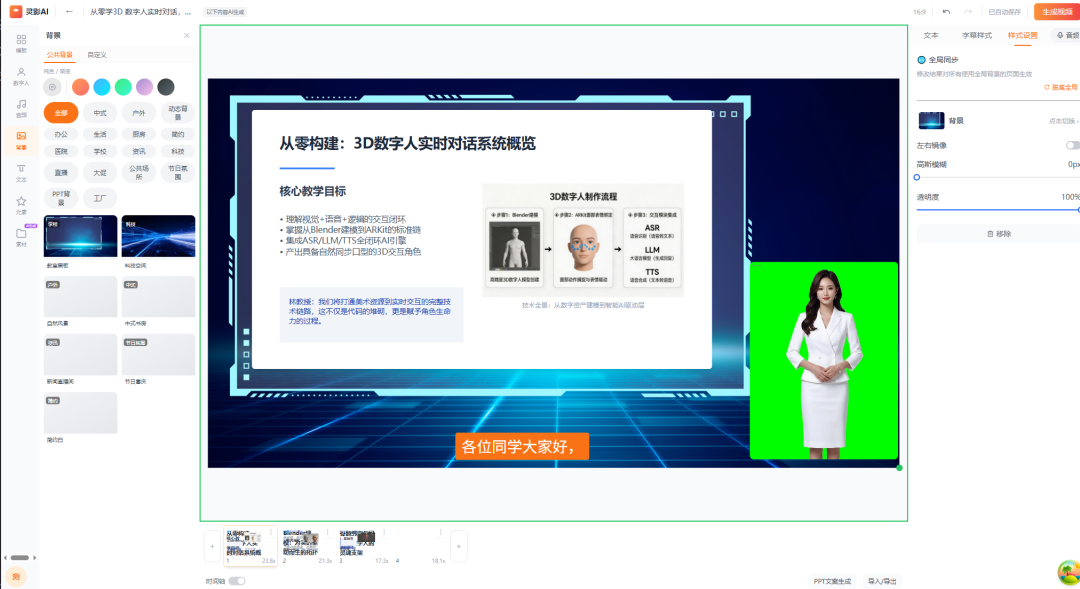This screenshot has height=589, width=1080.
Task: Click the PPT文案生成 button
Action: click(832, 581)
